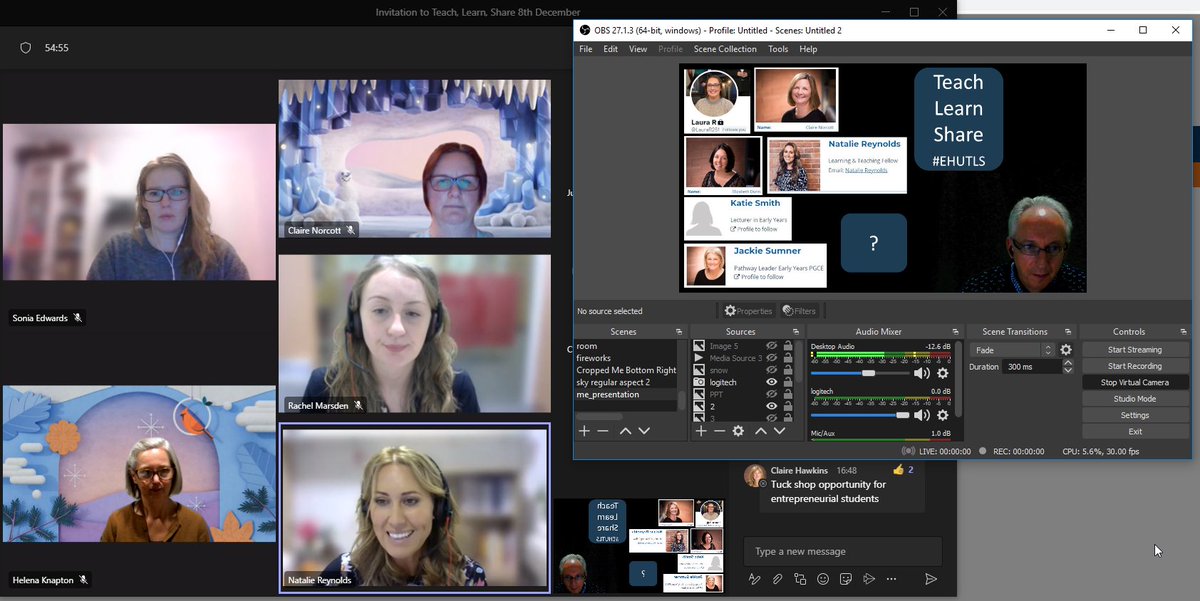Move the selected scene down in the Scenes list
Viewport: 1200px width, 601px height.
[x=644, y=431]
